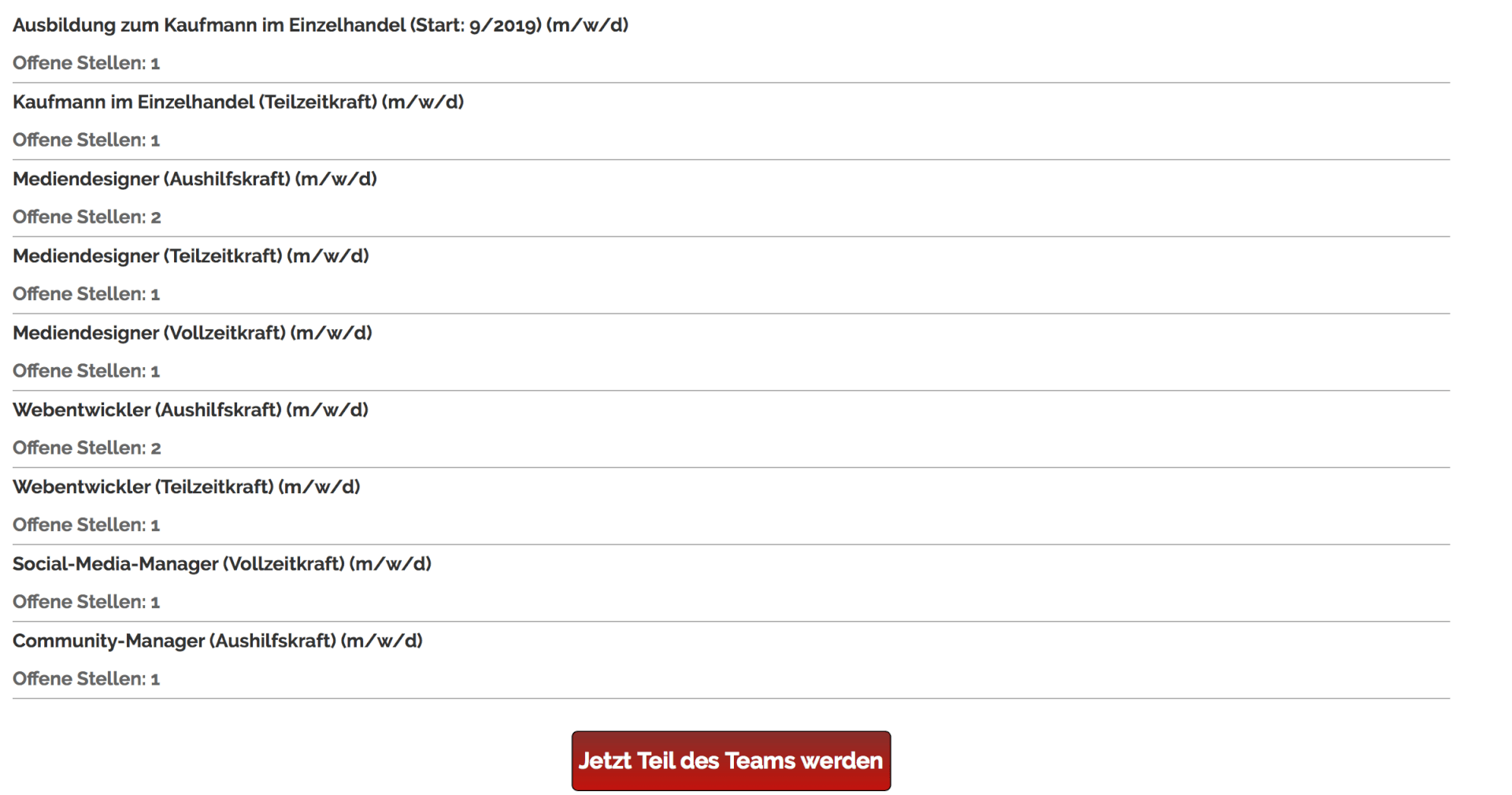Click Offene Stellen below Mediendesigner (Vollzeitkraft)
The height and width of the screenshot is (795, 1512).
(x=87, y=371)
